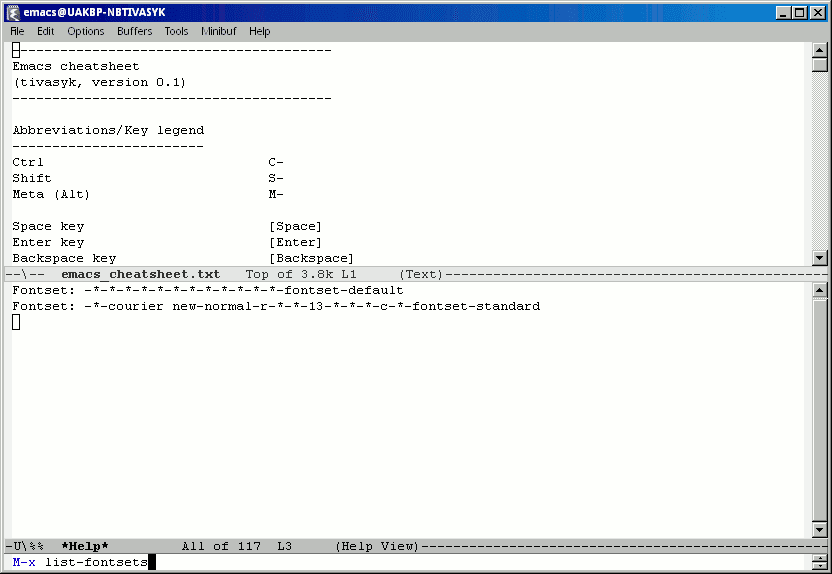Click the 'Abbreviations/Key legend' heading
Image resolution: width=832 pixels, height=574 pixels.
[x=108, y=130]
